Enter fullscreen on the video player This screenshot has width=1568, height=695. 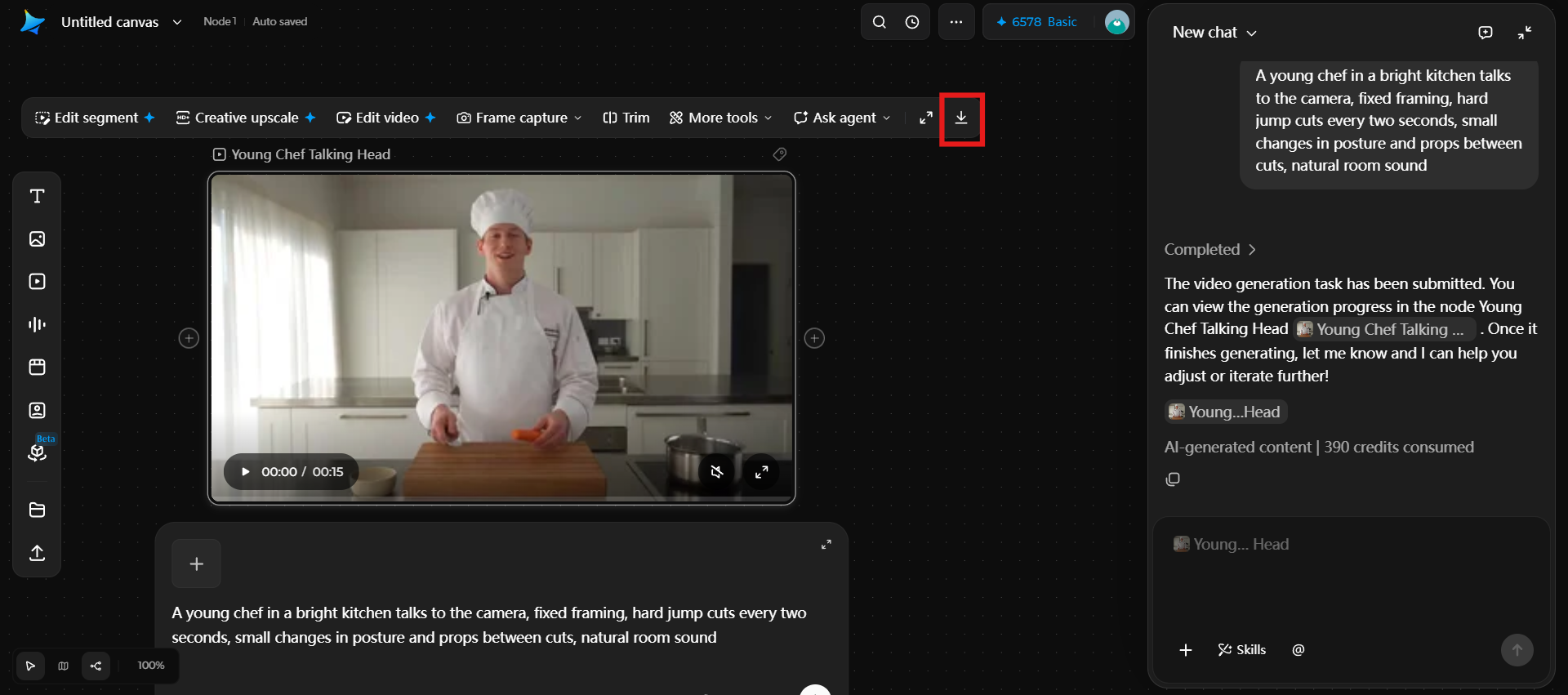point(761,471)
